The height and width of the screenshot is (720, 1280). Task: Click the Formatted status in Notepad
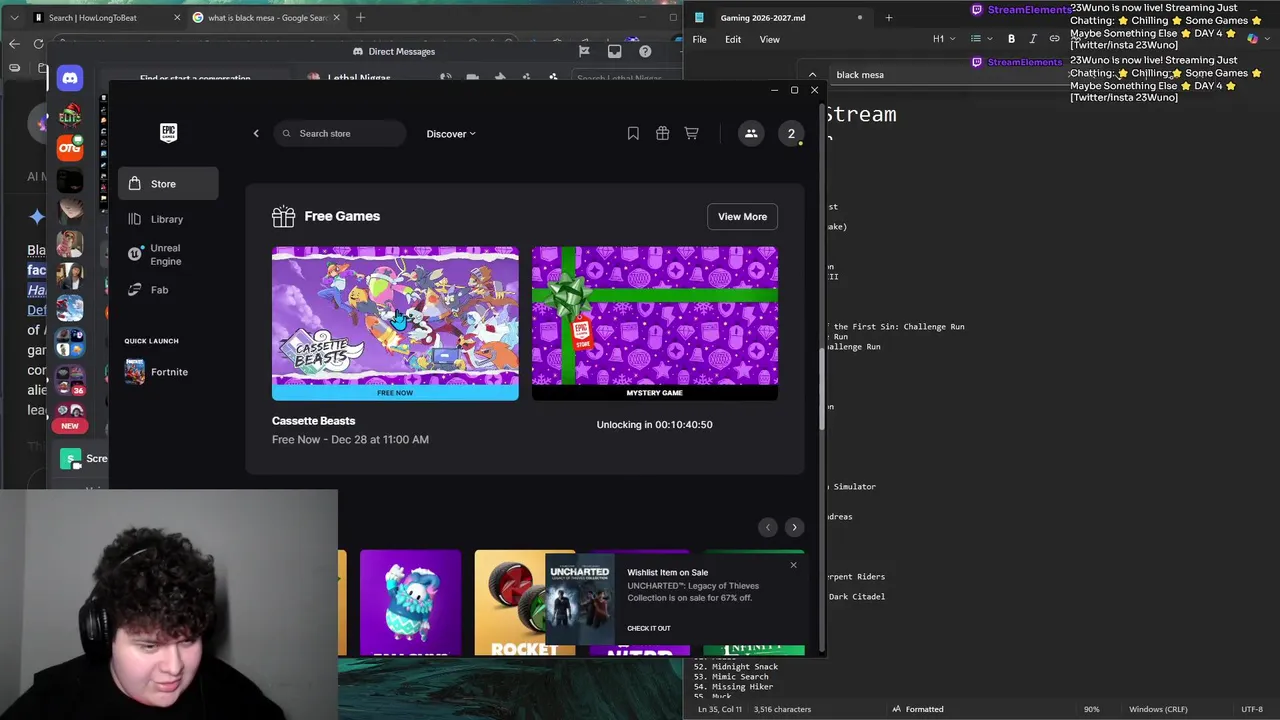(x=917, y=709)
